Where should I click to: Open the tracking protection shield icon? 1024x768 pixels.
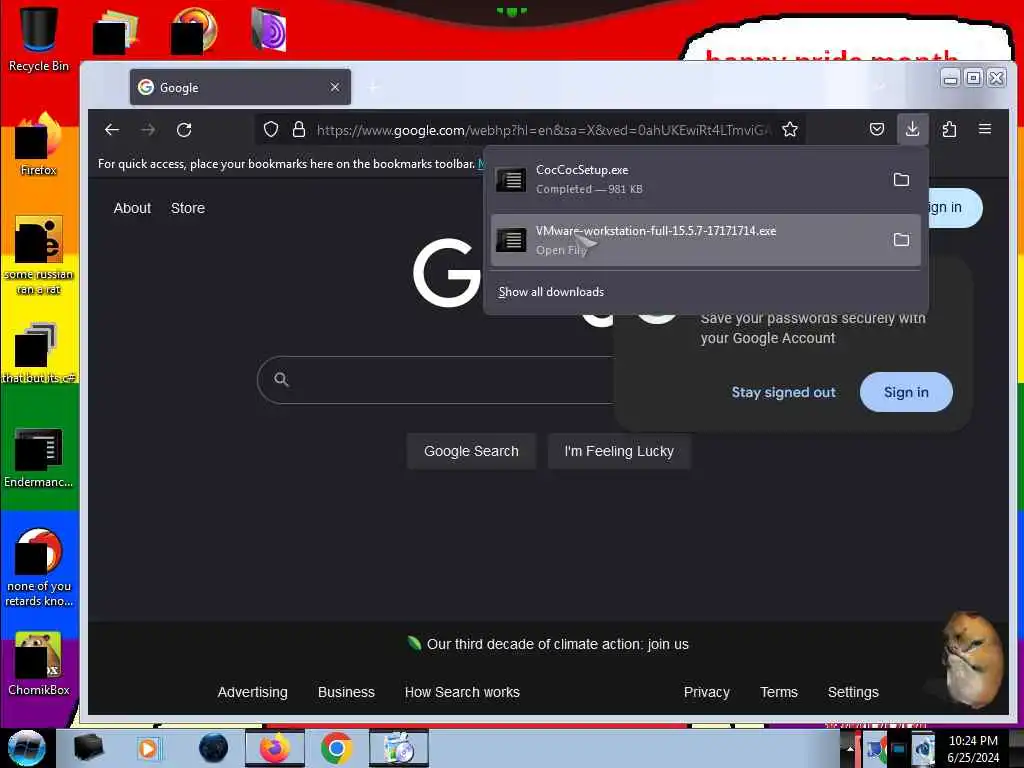coord(271,130)
